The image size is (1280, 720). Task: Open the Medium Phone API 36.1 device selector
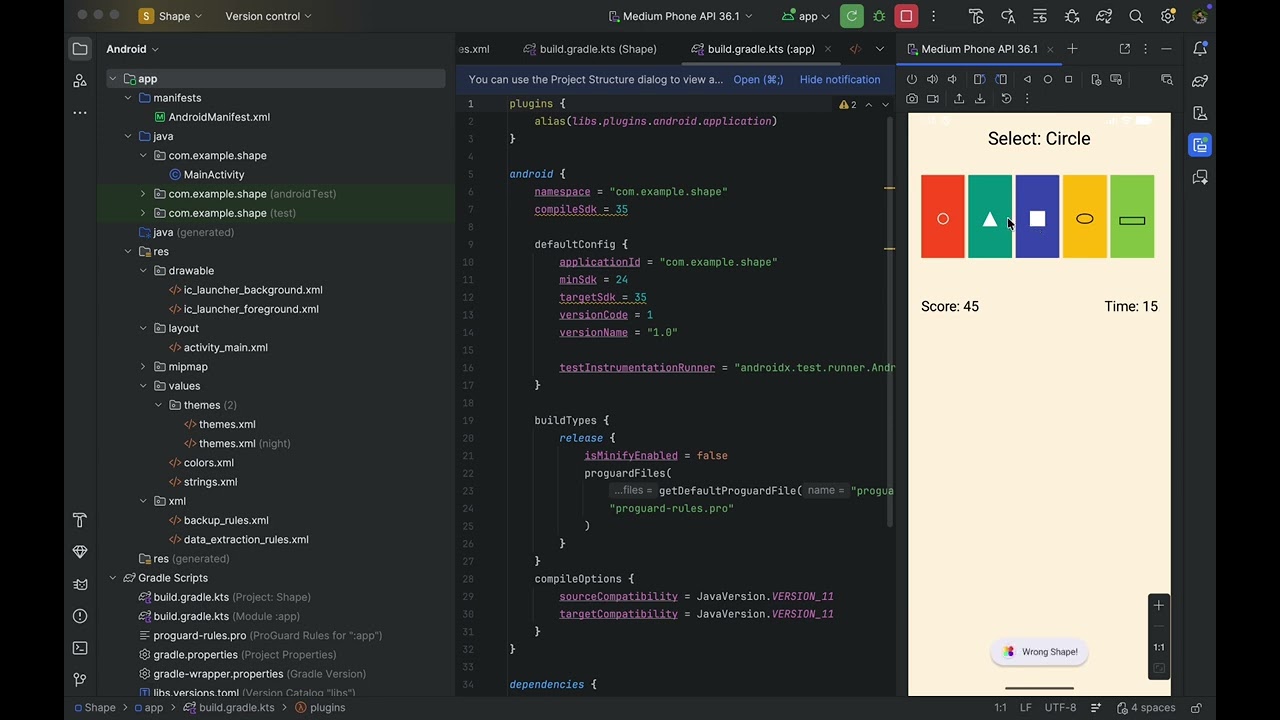click(680, 16)
